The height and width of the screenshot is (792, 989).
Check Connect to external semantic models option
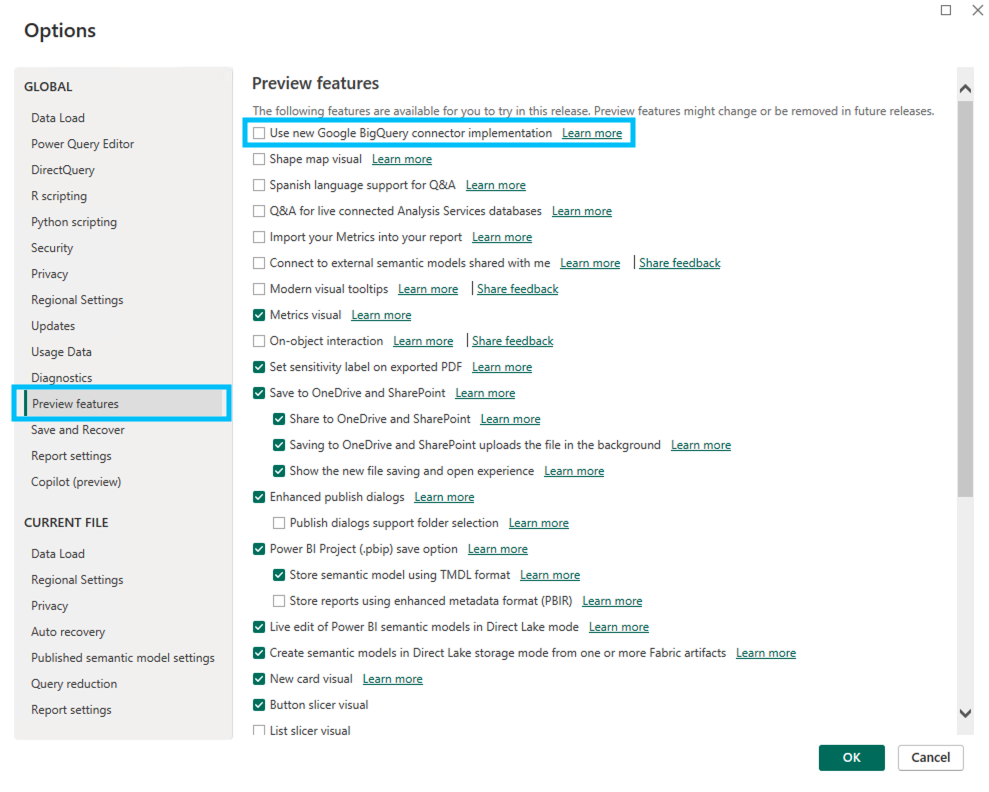click(259, 263)
